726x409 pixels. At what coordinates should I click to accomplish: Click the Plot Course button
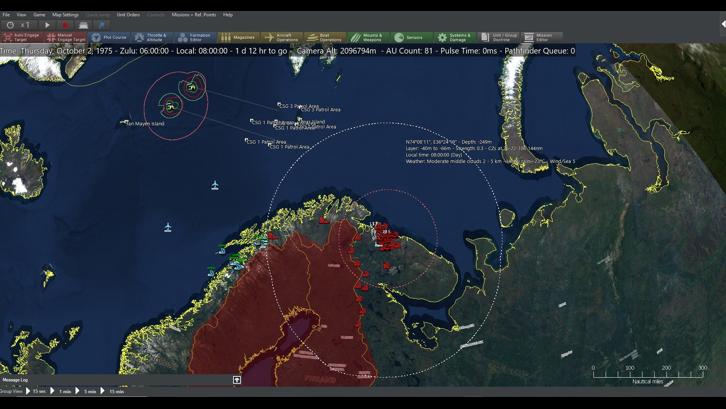109,38
